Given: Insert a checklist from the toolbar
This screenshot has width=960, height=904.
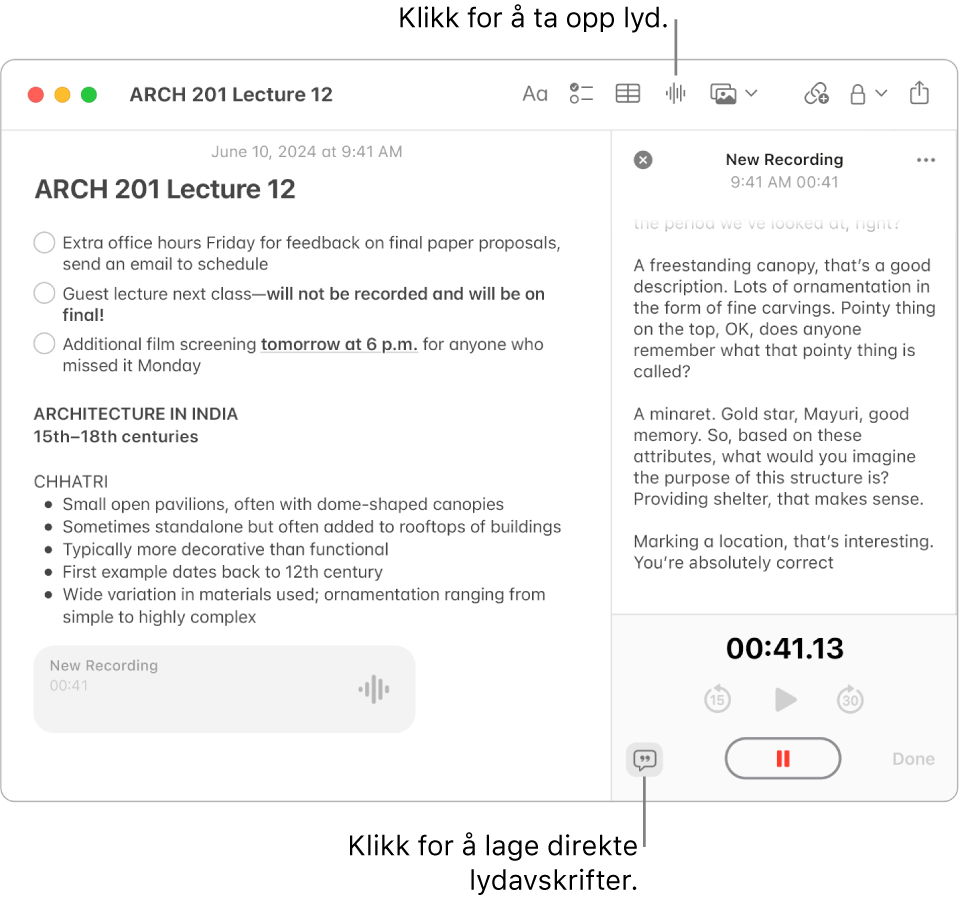Looking at the screenshot, I should tap(580, 94).
